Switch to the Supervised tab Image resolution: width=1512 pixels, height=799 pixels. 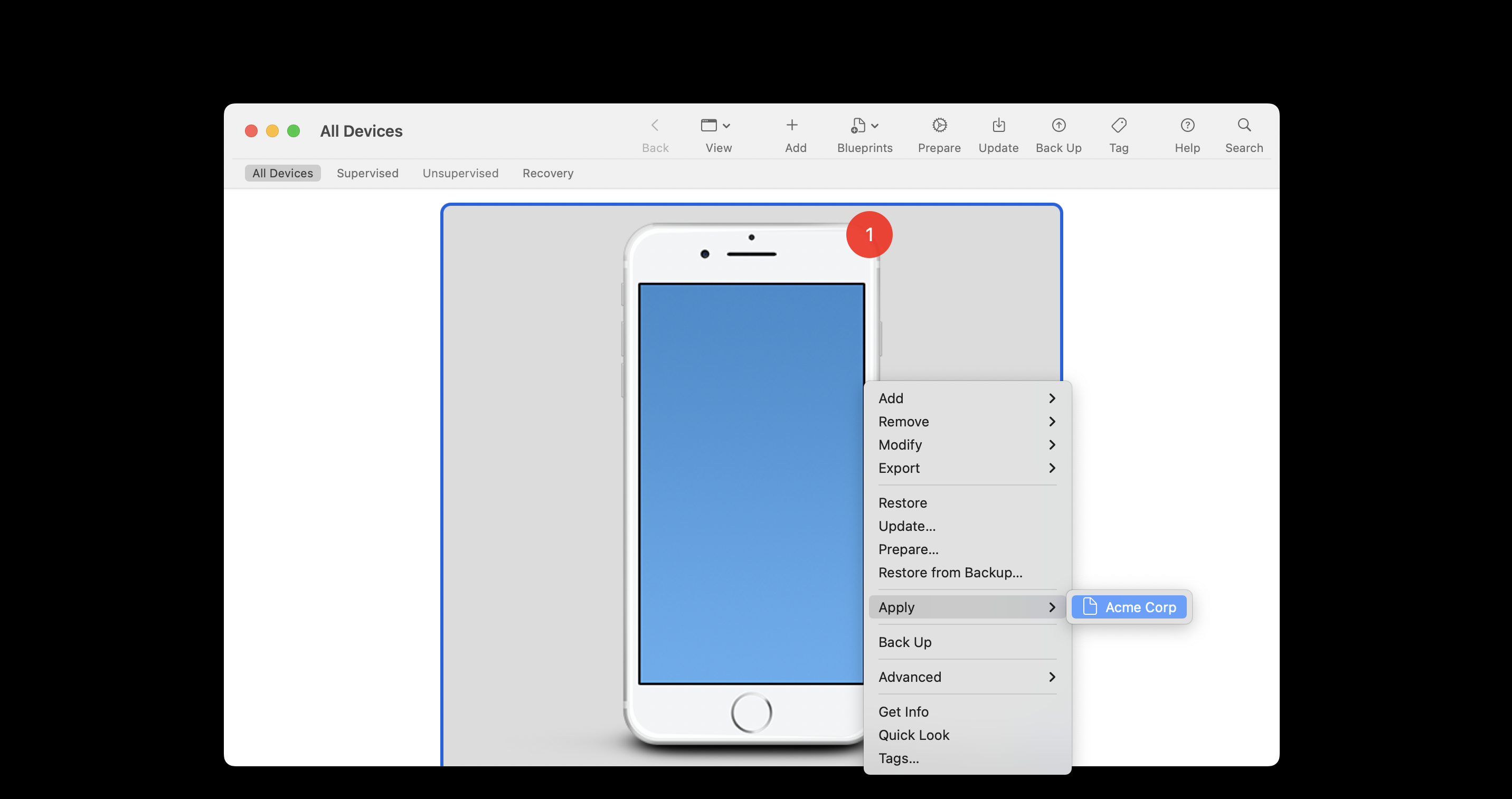(367, 173)
